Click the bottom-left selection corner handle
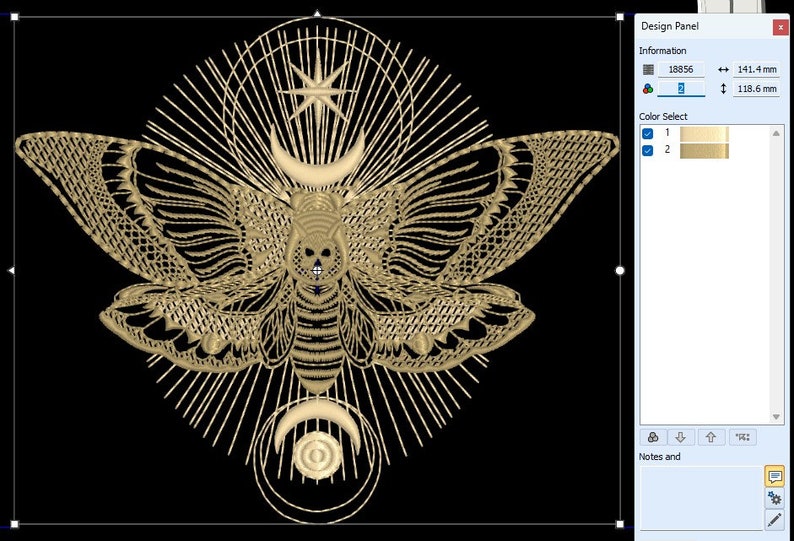Image resolution: width=794 pixels, height=541 pixels. click(14, 524)
